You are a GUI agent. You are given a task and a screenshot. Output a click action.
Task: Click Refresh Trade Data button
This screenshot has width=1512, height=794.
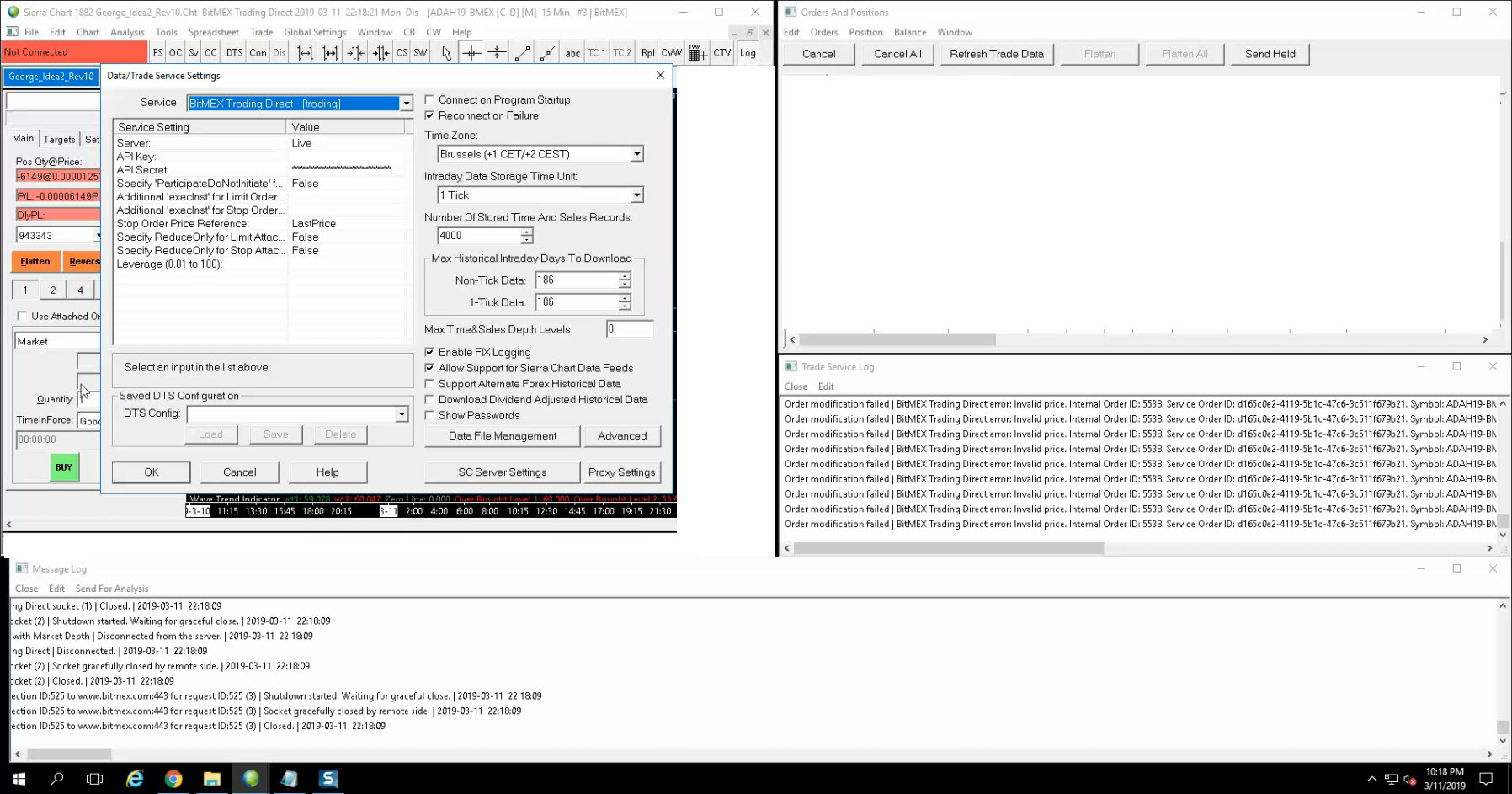(x=997, y=54)
